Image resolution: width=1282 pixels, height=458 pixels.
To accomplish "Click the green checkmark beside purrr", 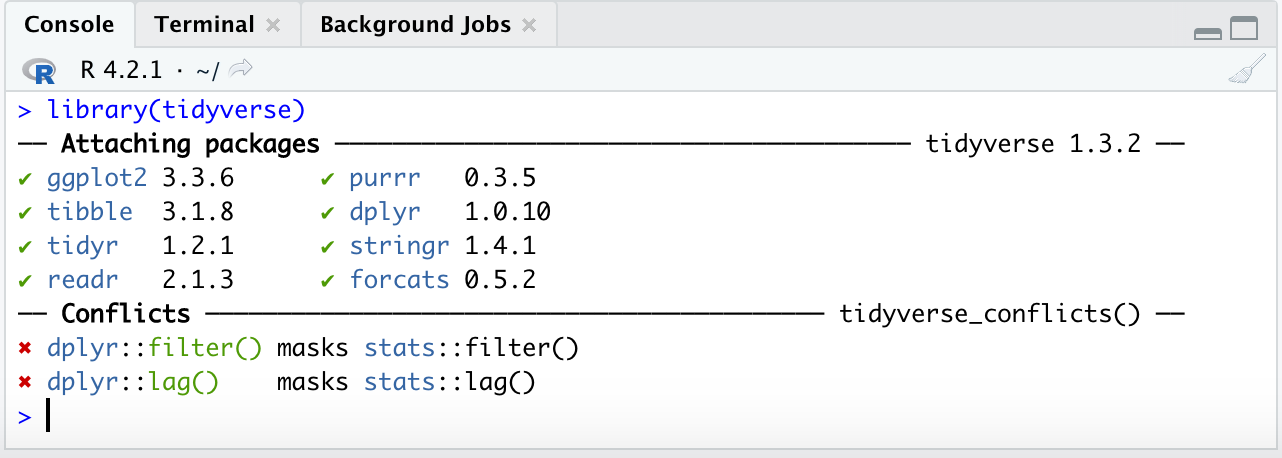I will tap(328, 179).
